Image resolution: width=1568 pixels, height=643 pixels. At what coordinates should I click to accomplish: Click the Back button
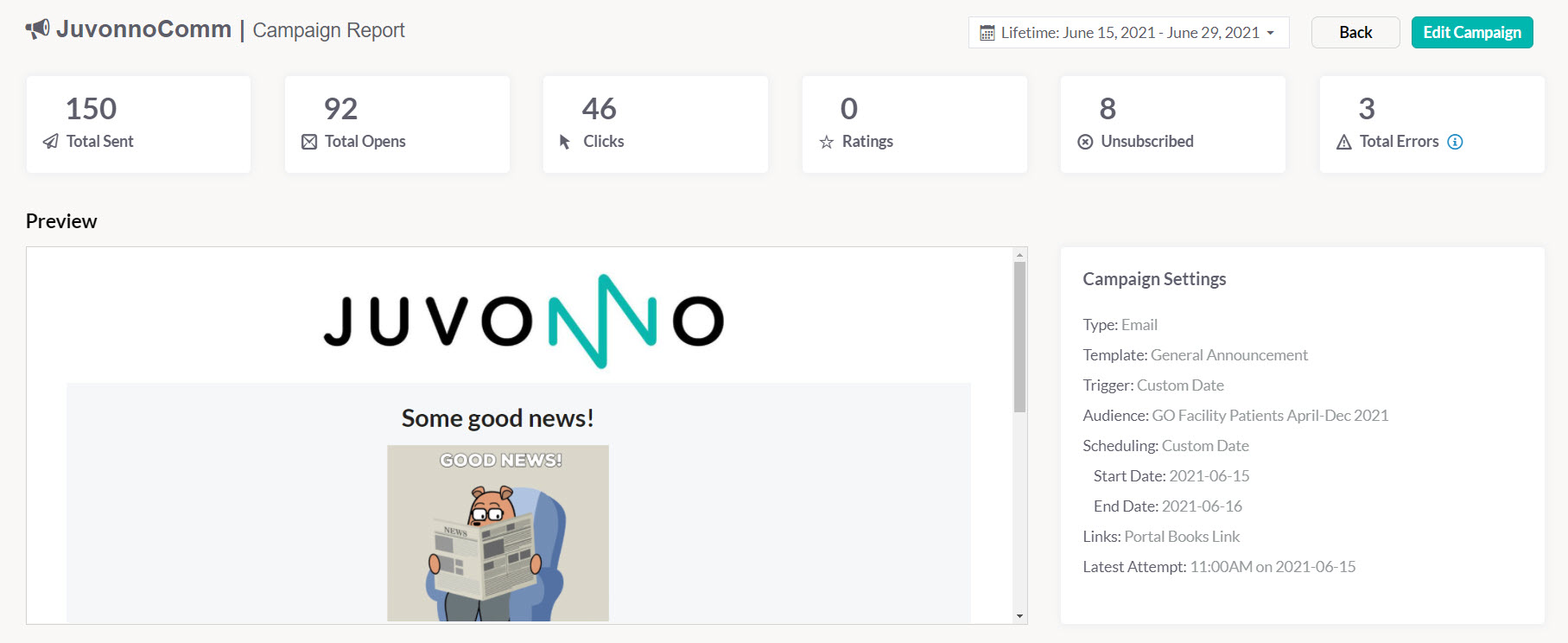1355,33
